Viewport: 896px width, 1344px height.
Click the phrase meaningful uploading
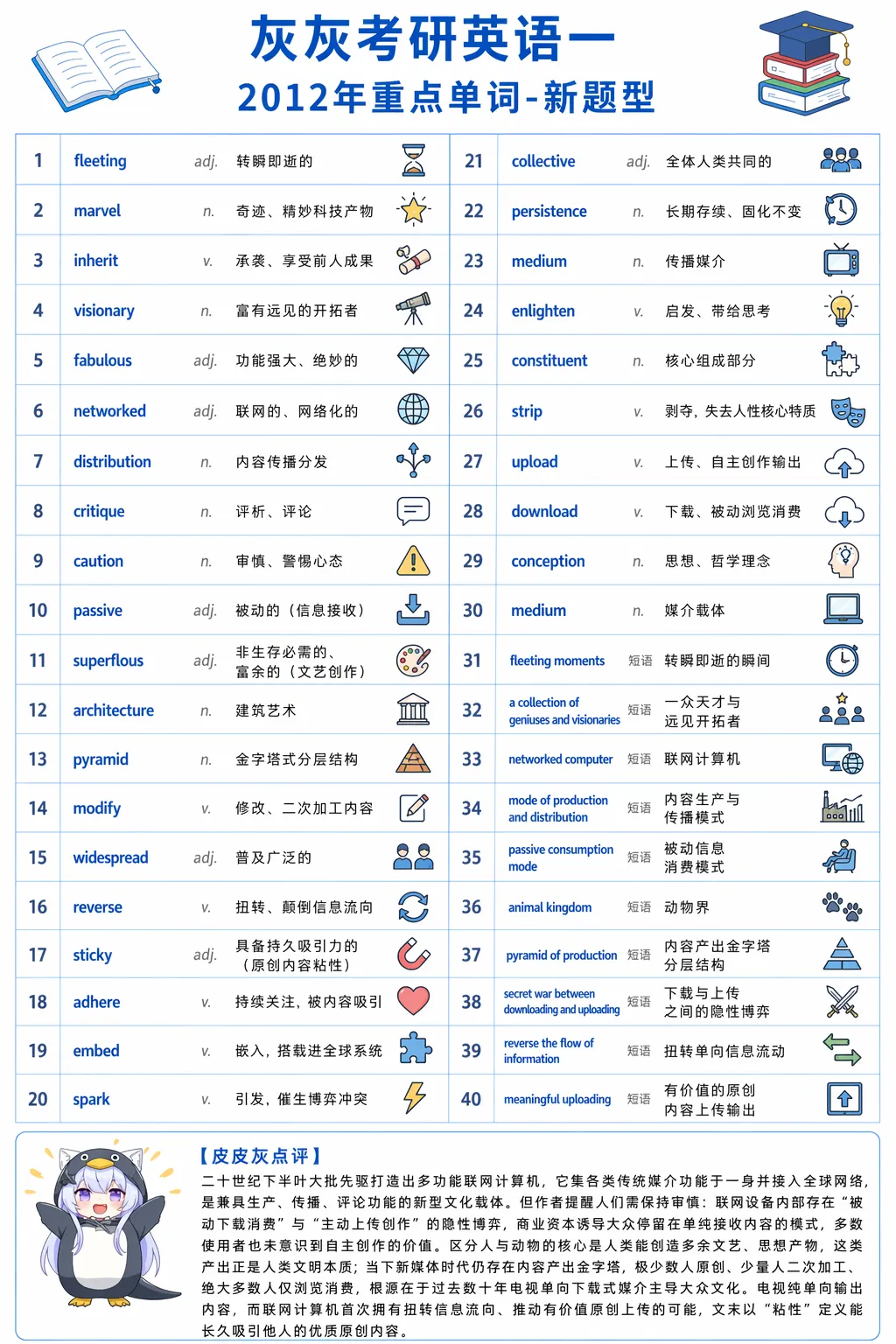(557, 1099)
